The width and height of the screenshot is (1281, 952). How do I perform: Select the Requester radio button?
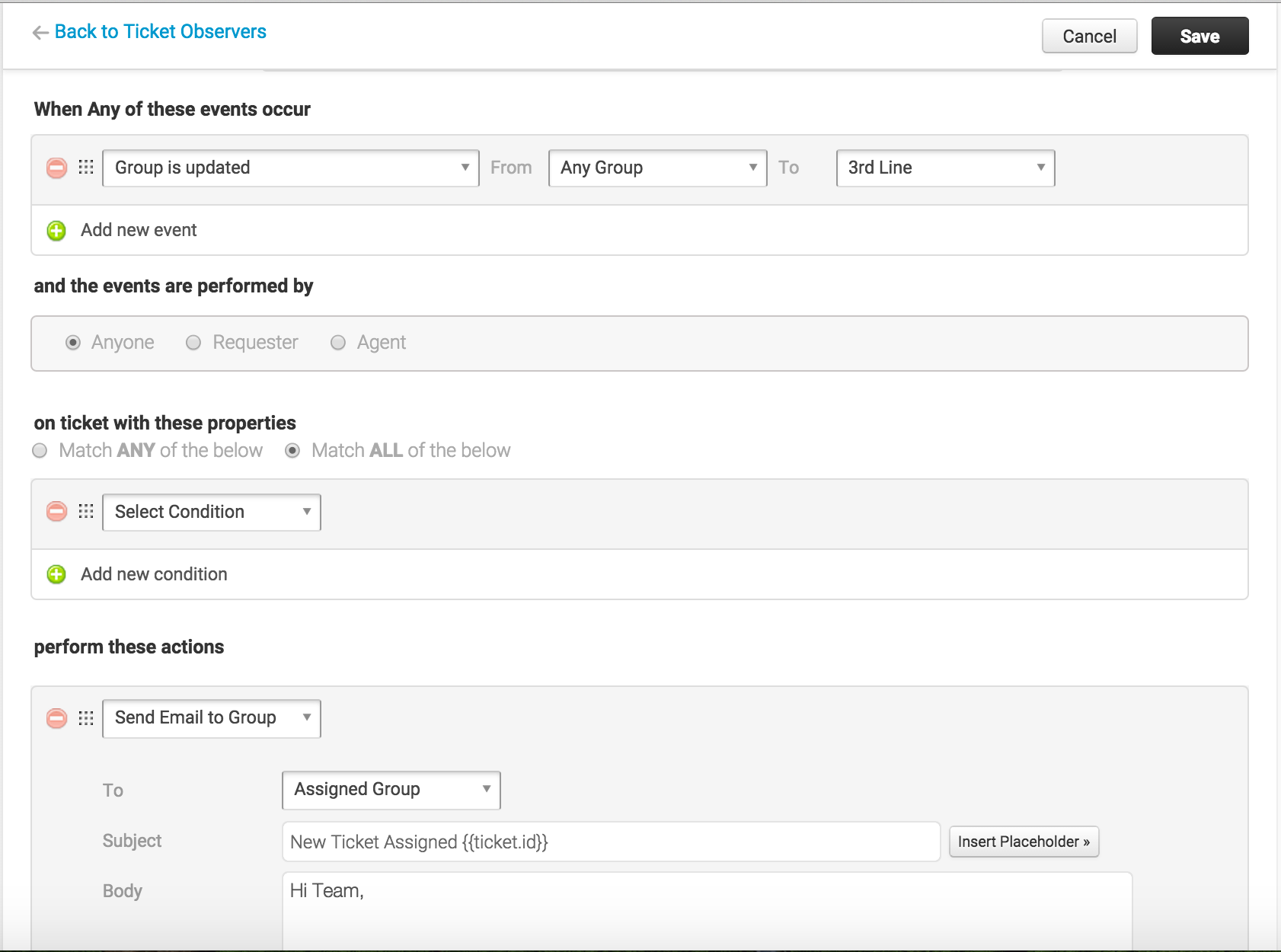pos(193,343)
